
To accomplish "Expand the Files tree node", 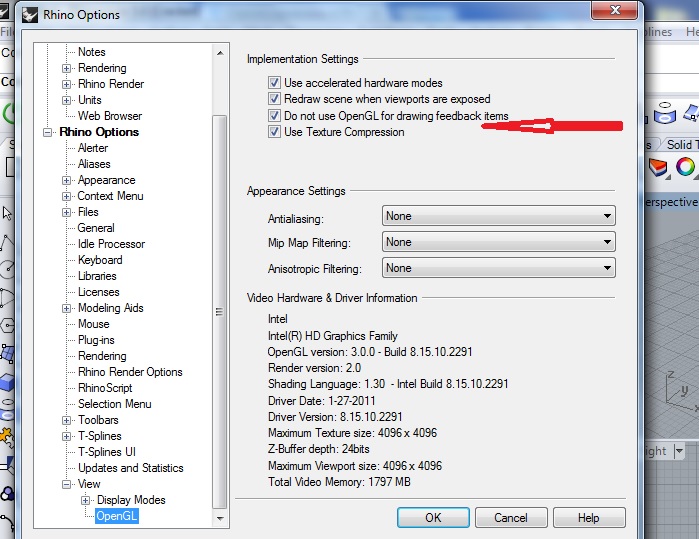I will [x=66, y=212].
